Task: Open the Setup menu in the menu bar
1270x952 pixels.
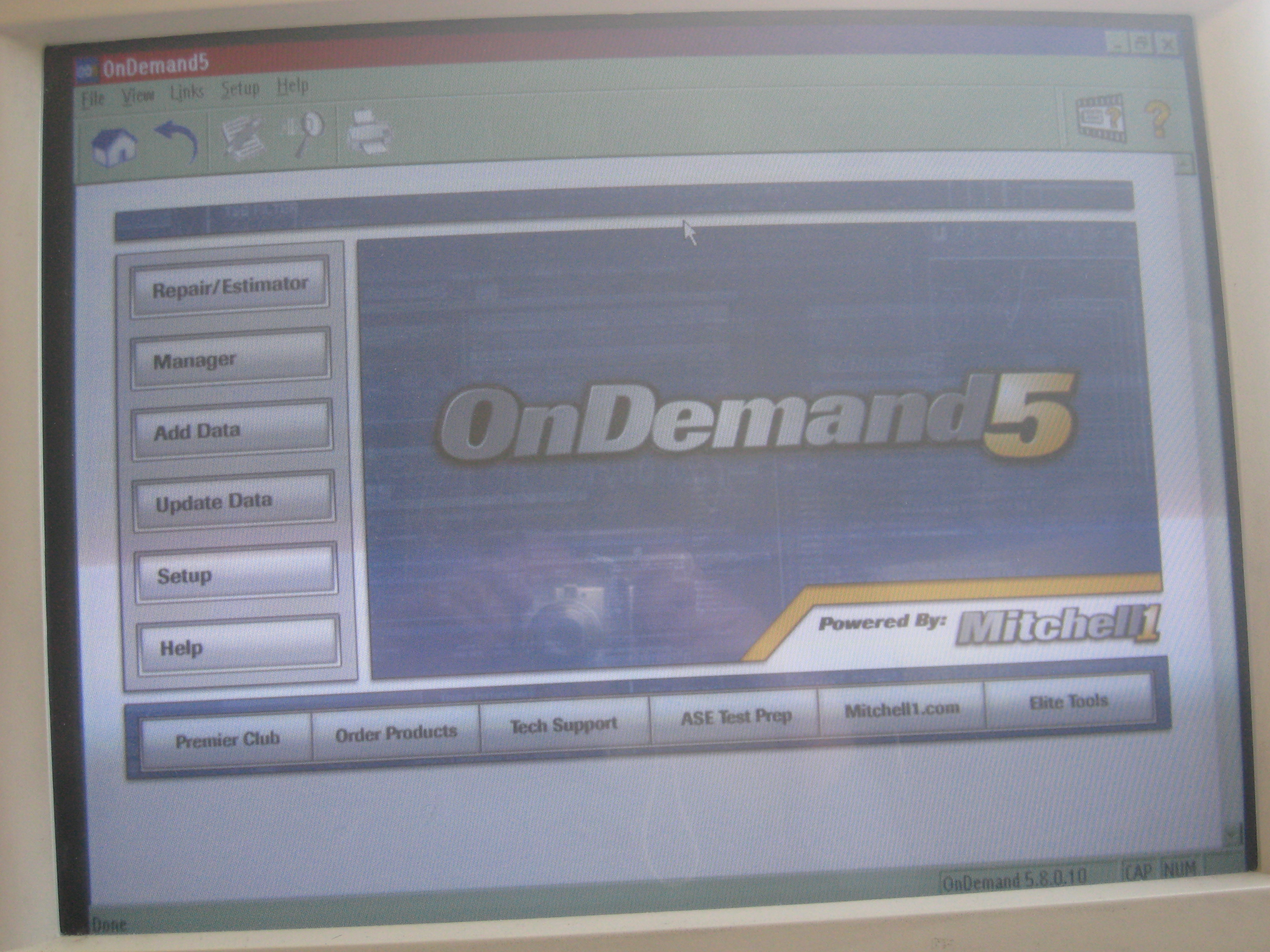Action: 241,89
